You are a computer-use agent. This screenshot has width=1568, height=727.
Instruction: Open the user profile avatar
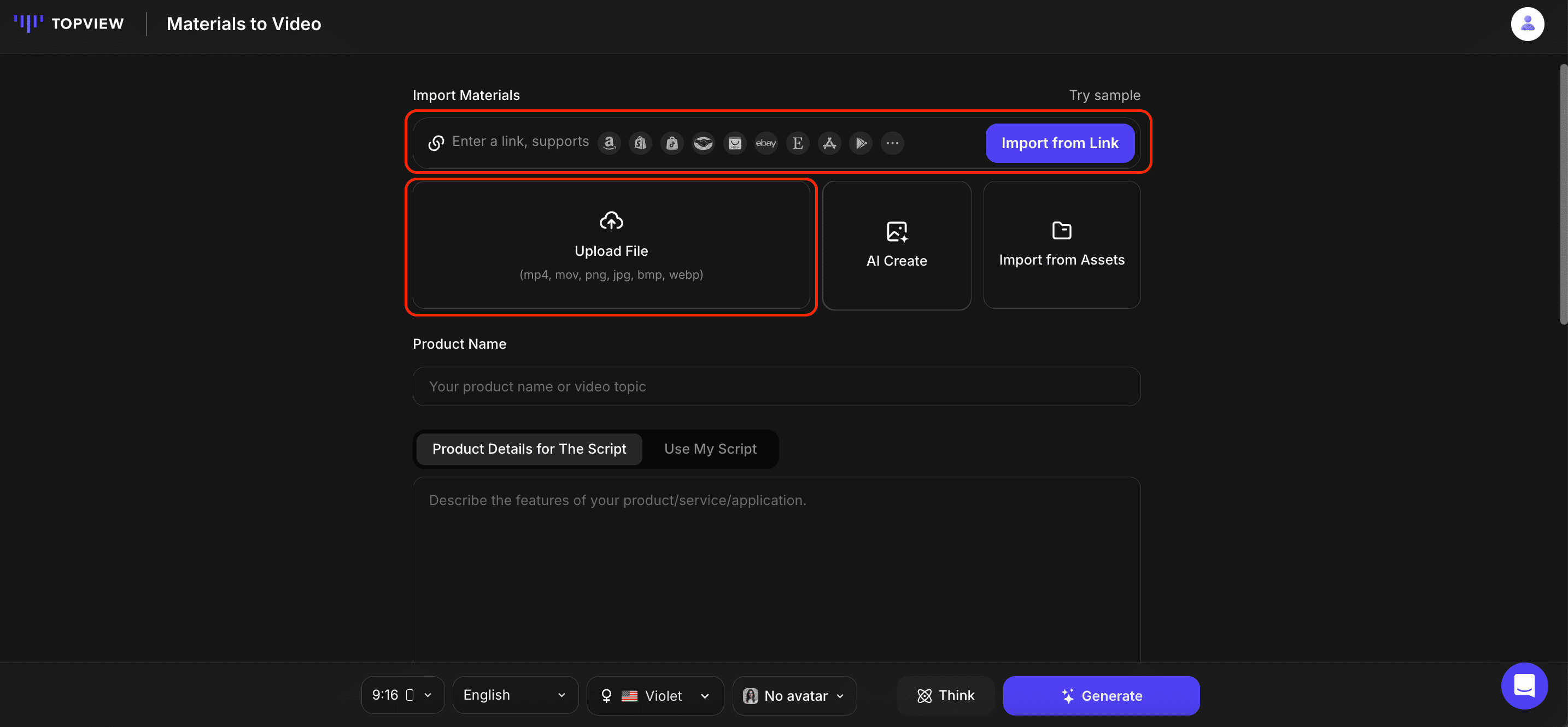[x=1527, y=24]
